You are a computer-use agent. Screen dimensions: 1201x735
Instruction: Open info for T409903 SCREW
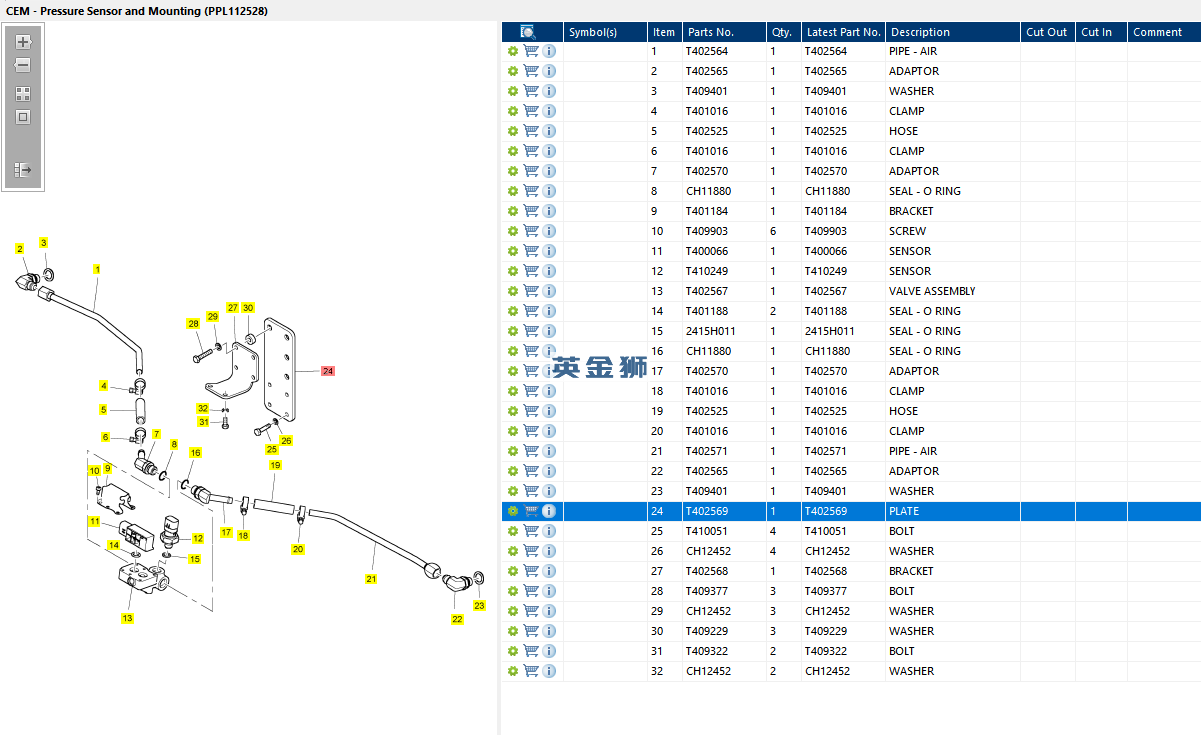coord(549,231)
